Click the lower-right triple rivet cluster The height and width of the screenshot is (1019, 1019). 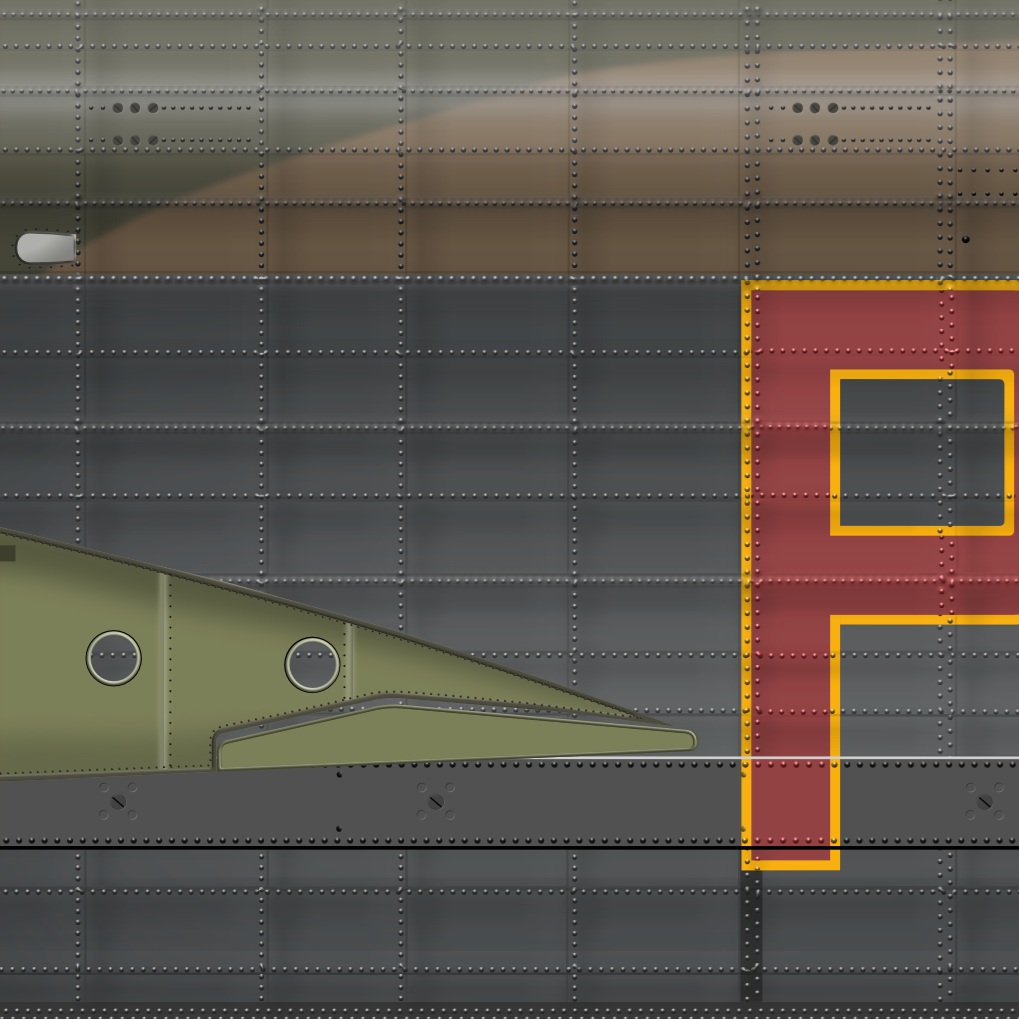click(815, 141)
